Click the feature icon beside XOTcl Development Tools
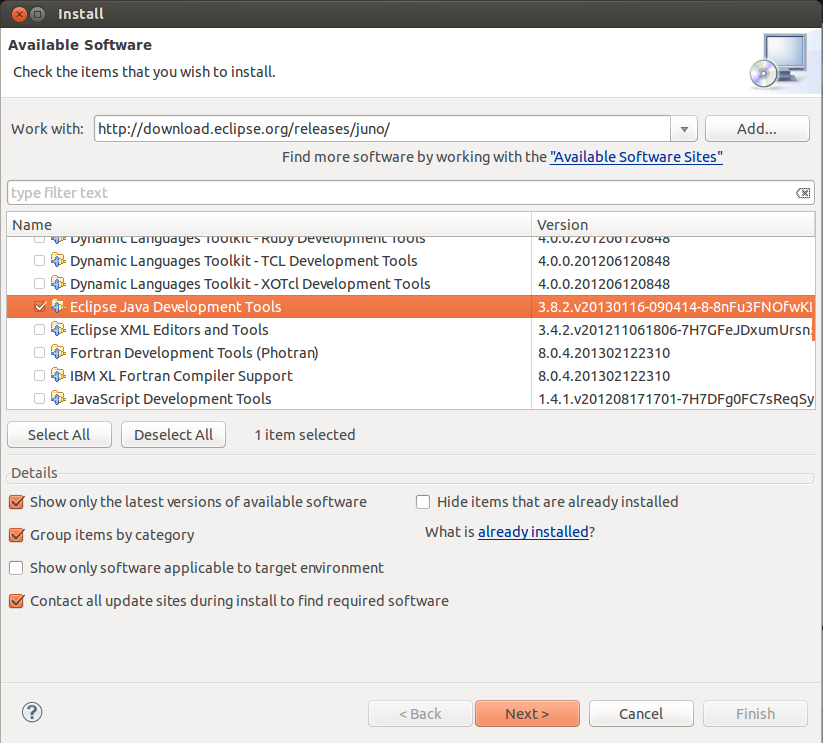The height and width of the screenshot is (743, 823). (x=58, y=283)
